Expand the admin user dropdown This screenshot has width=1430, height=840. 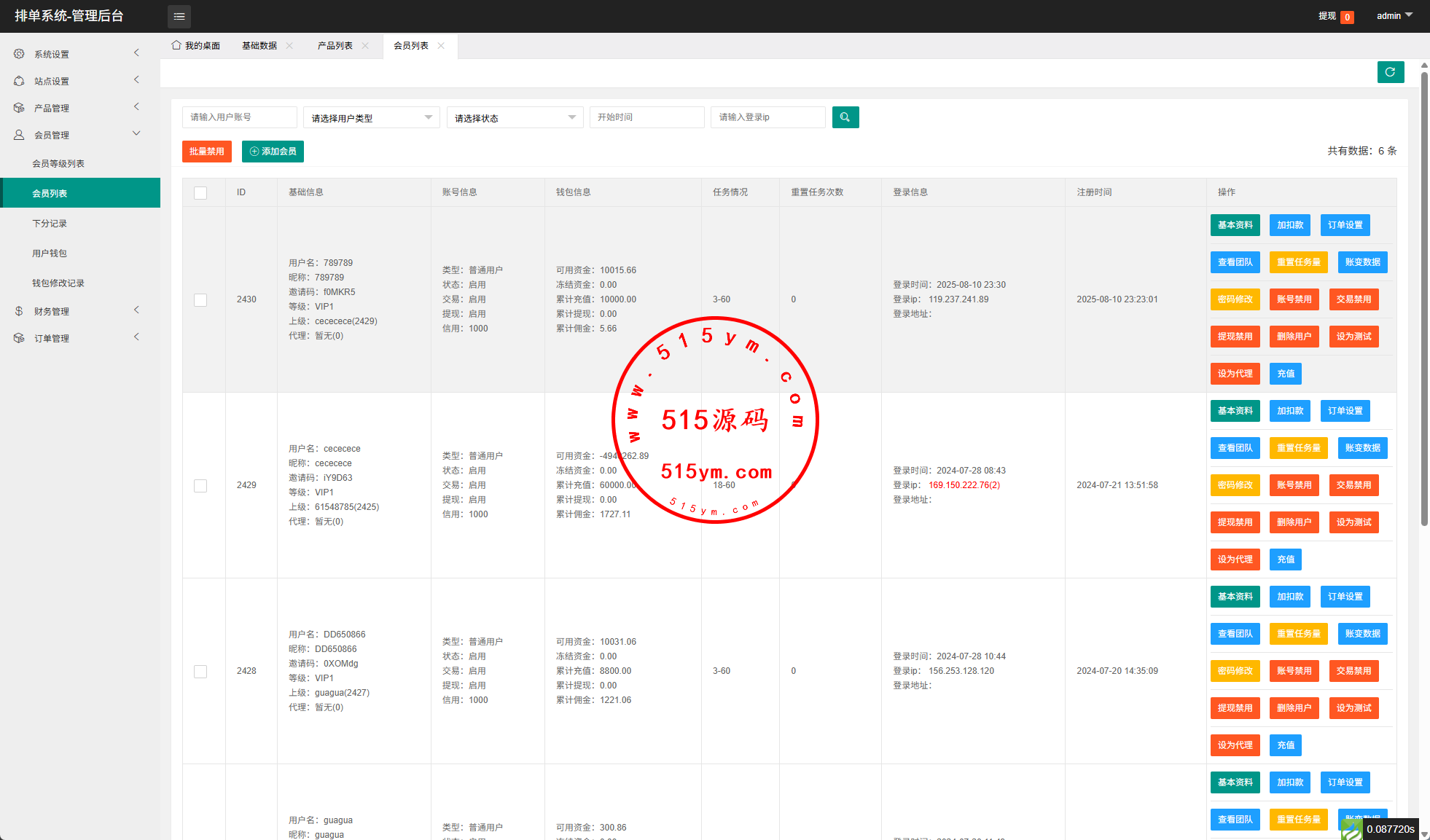(x=1394, y=16)
